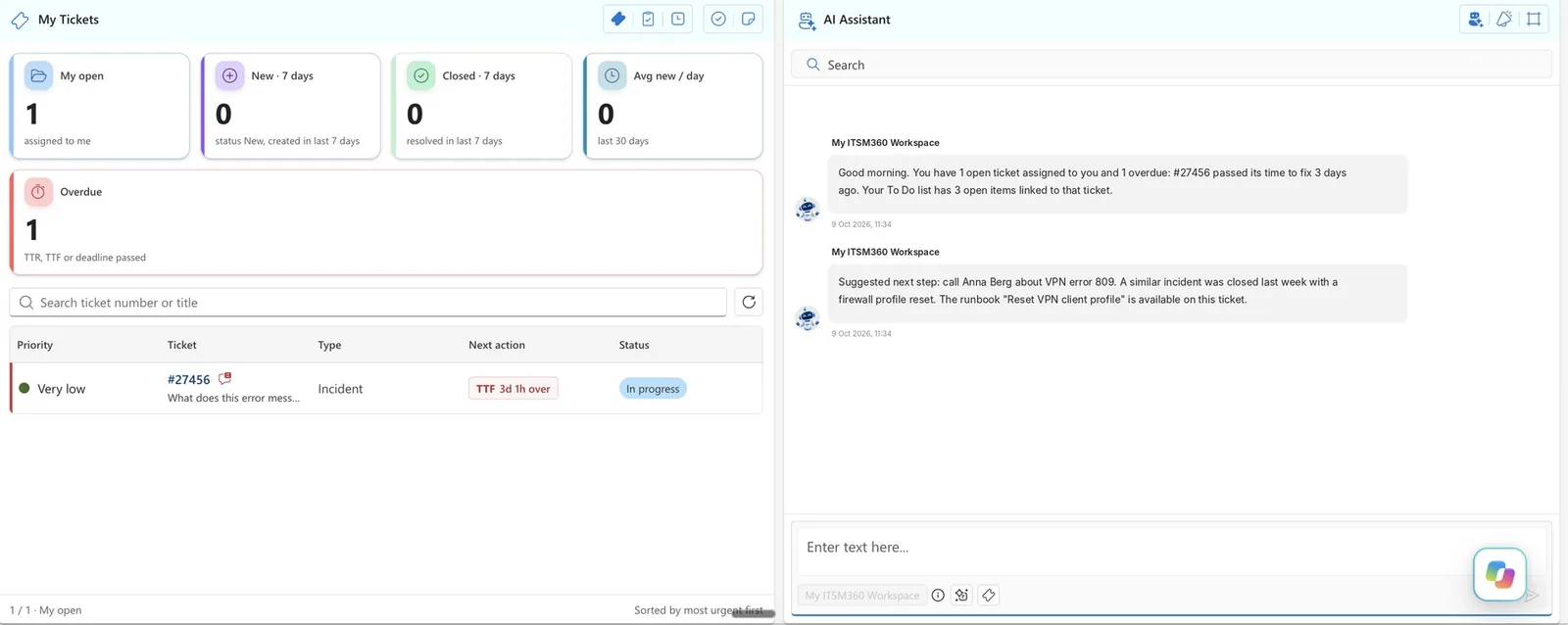Click the horizontal scrollbar thumb at bottom
Viewport: 1568px width, 625px height.
click(x=753, y=613)
